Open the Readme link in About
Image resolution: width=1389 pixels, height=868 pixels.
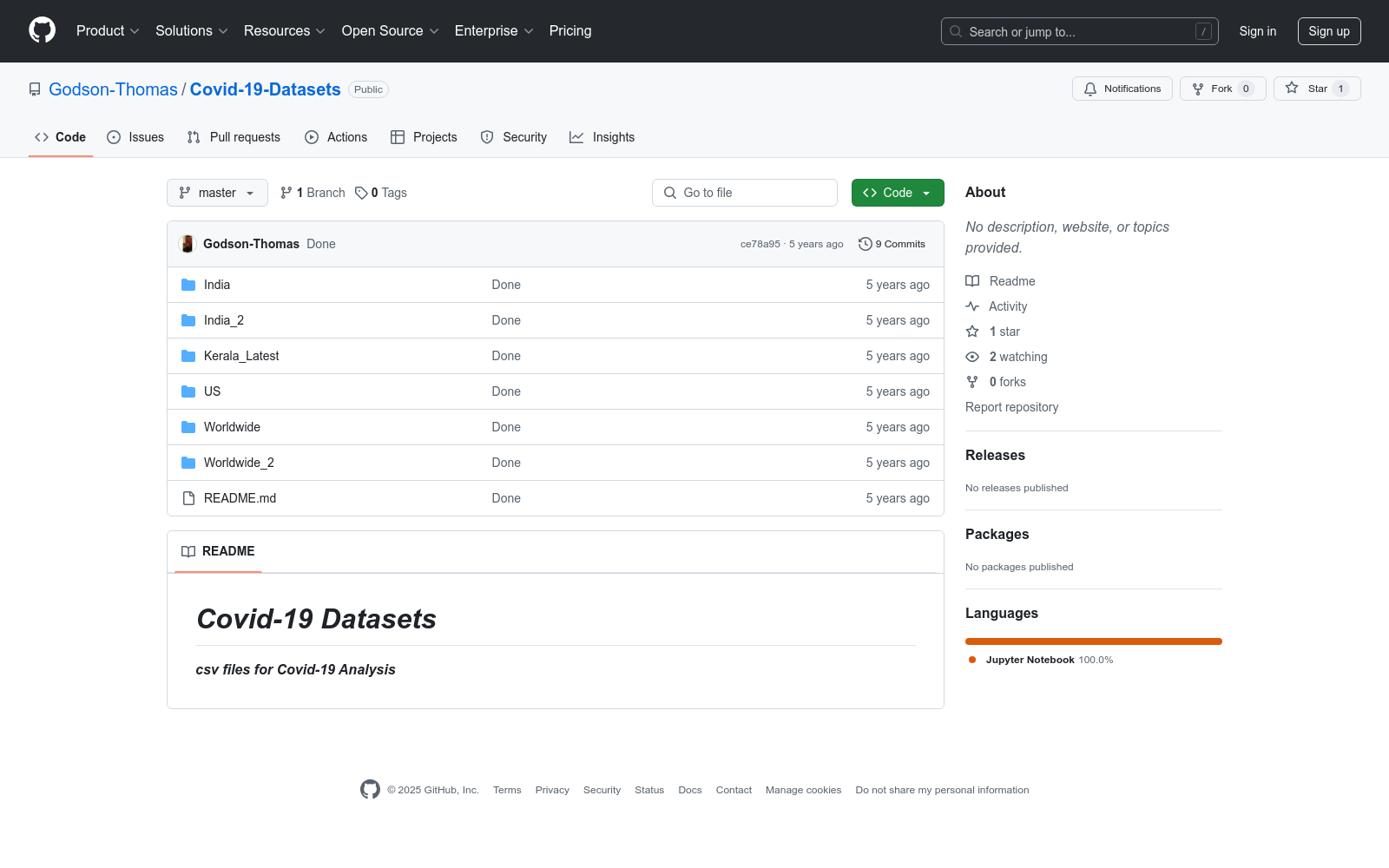[x=1000, y=281]
